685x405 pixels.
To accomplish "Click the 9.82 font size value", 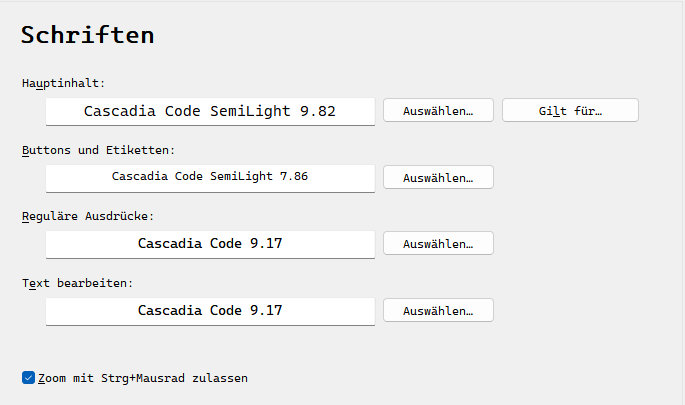I will (319, 111).
